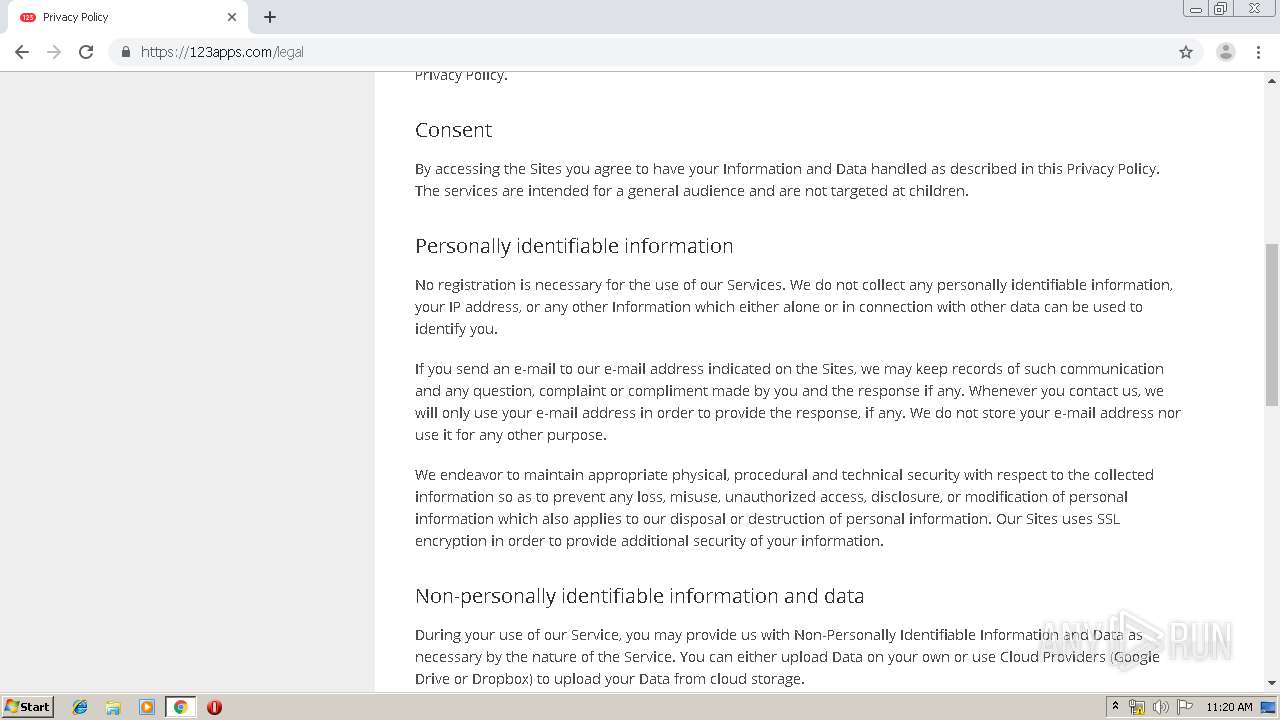Screen dimensions: 1280x720
Task: Close the Privacy Policy tab
Action: pyautogui.click(x=232, y=17)
